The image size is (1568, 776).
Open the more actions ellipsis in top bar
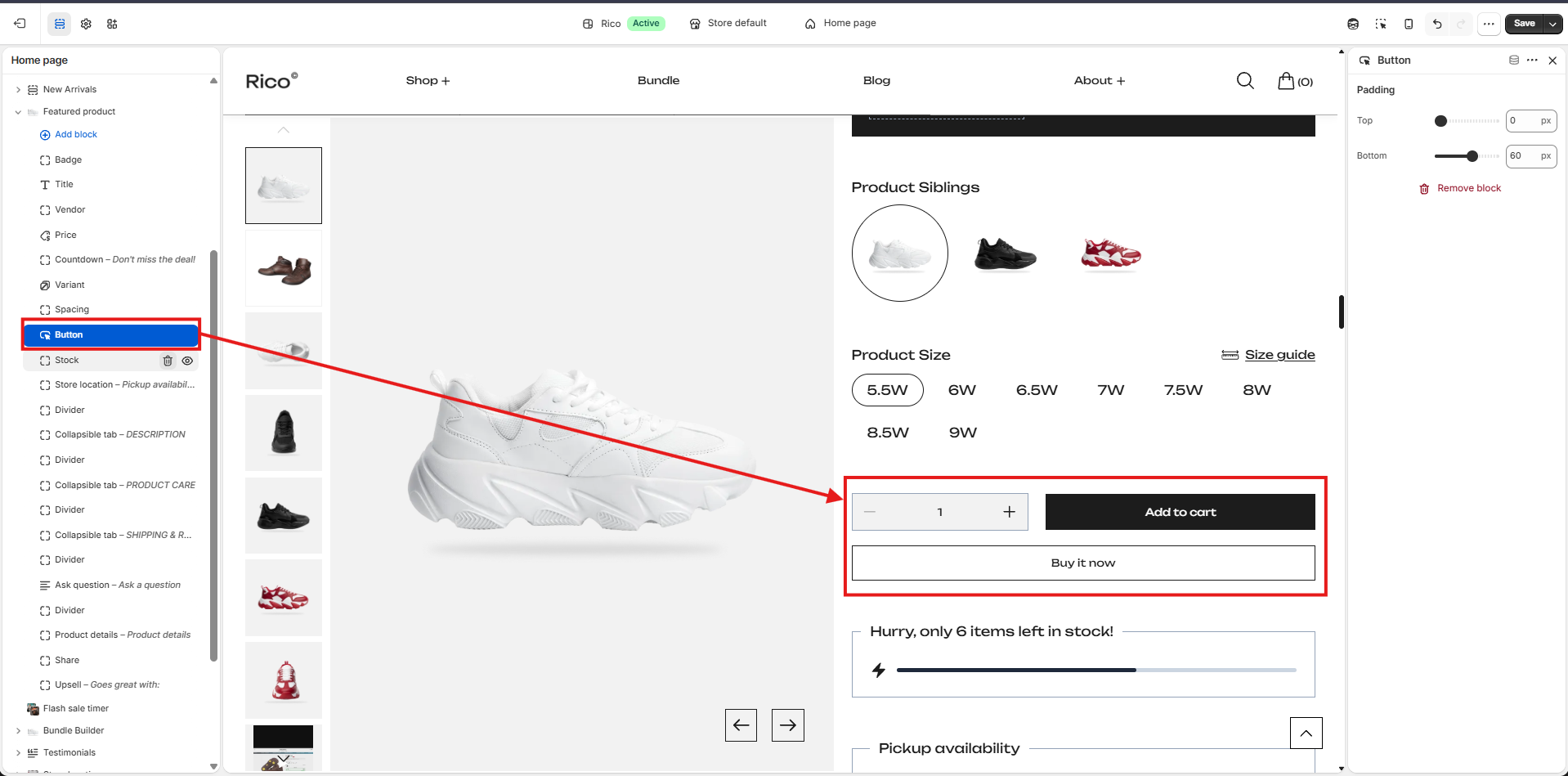click(1489, 24)
